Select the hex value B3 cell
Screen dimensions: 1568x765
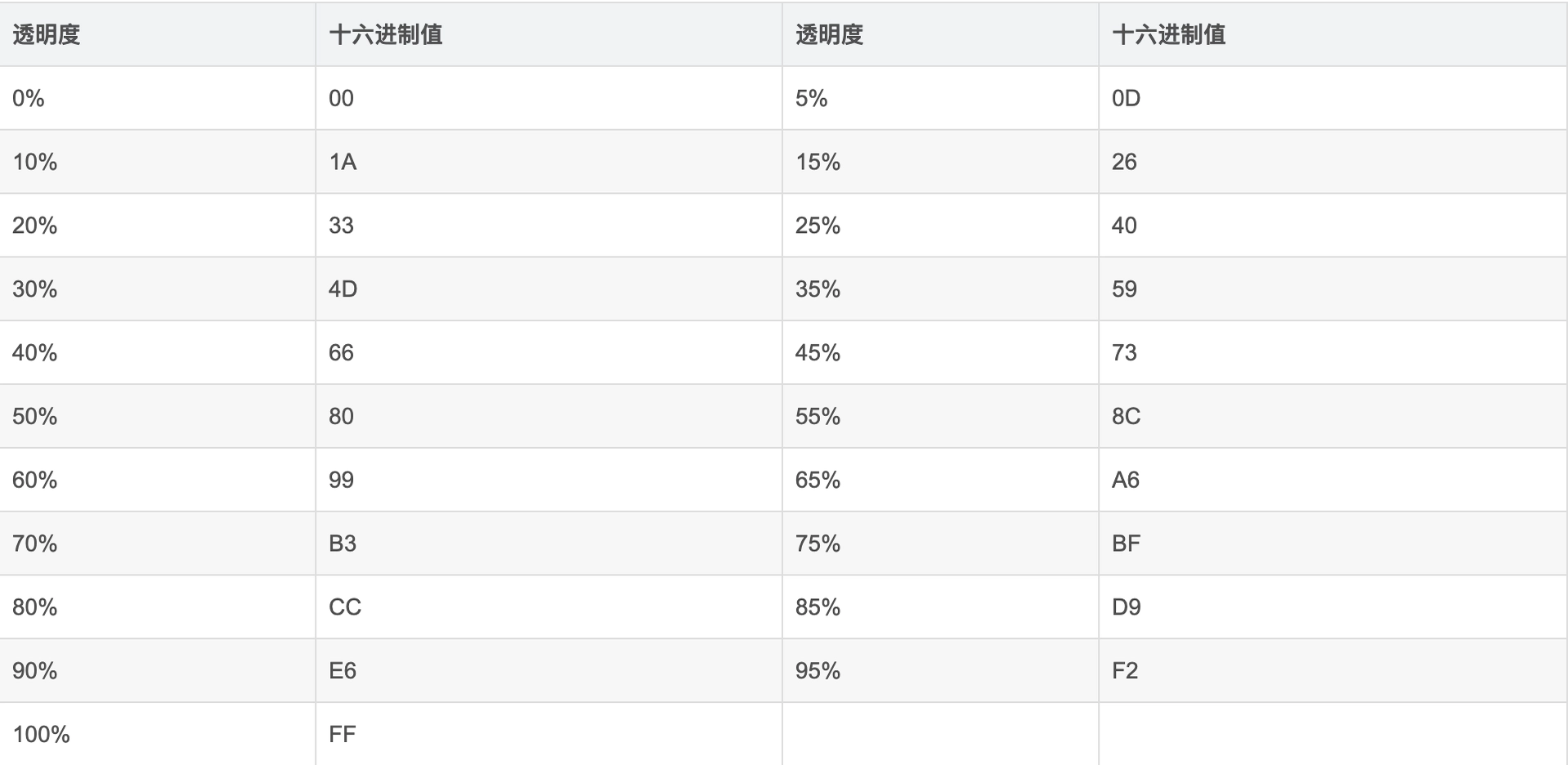[343, 544]
